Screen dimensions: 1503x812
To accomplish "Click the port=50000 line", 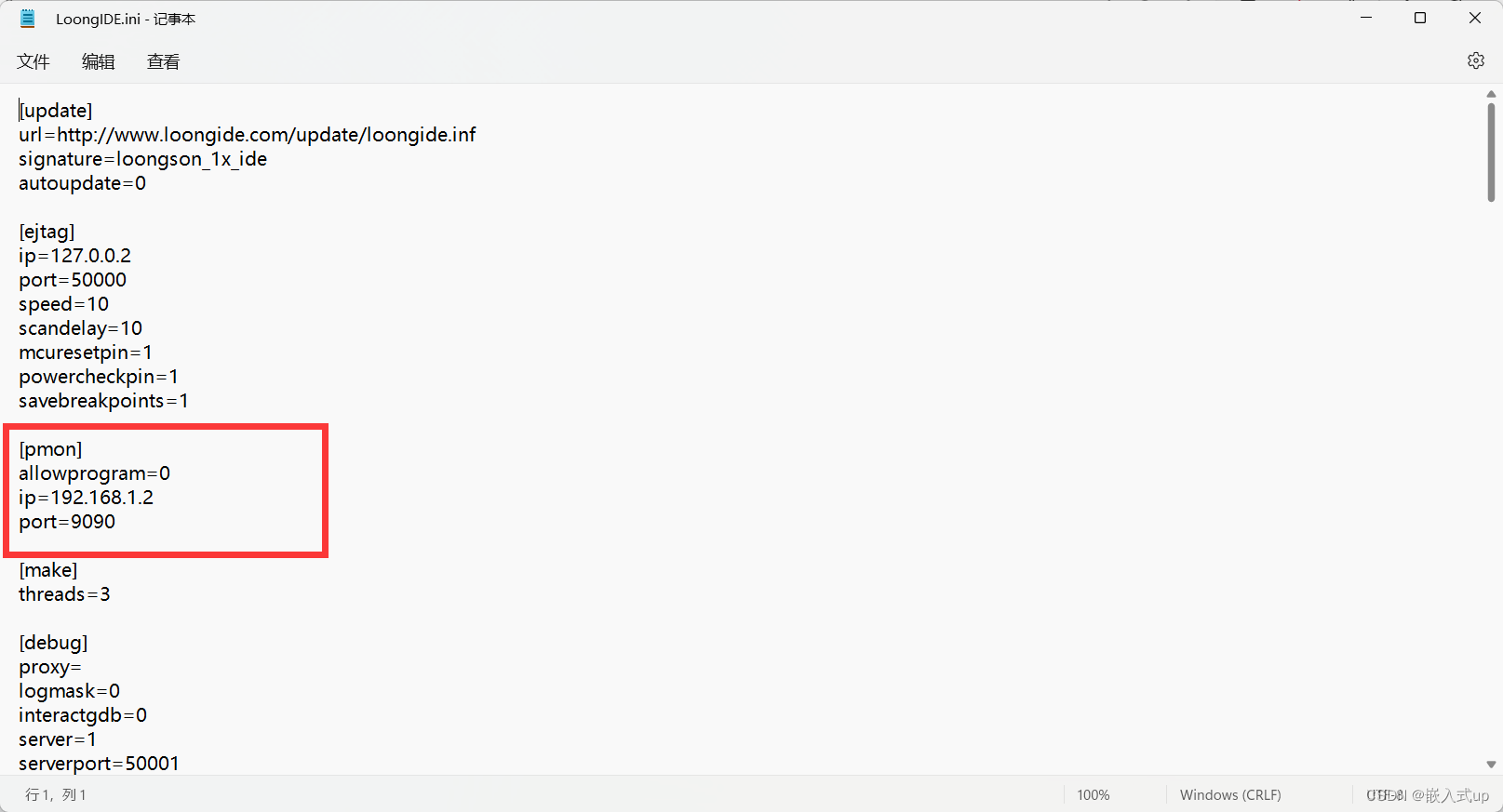I will pyautogui.click(x=73, y=280).
